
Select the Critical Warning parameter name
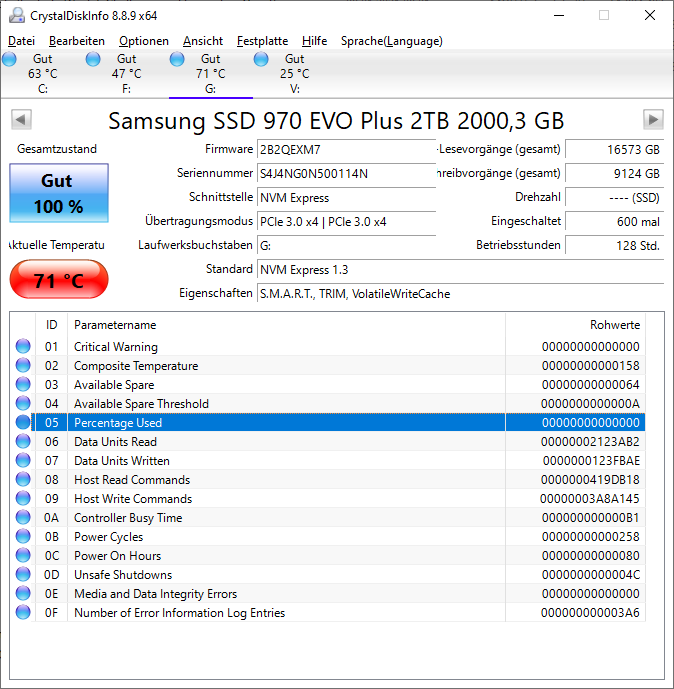116,347
